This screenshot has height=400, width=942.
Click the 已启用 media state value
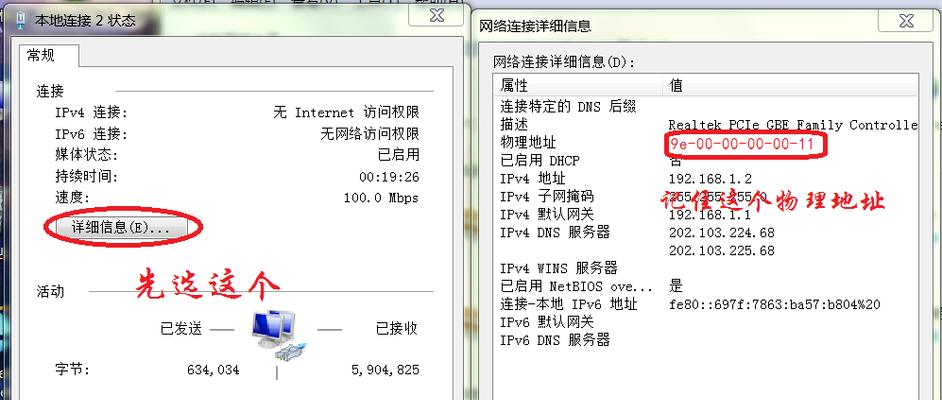398,154
